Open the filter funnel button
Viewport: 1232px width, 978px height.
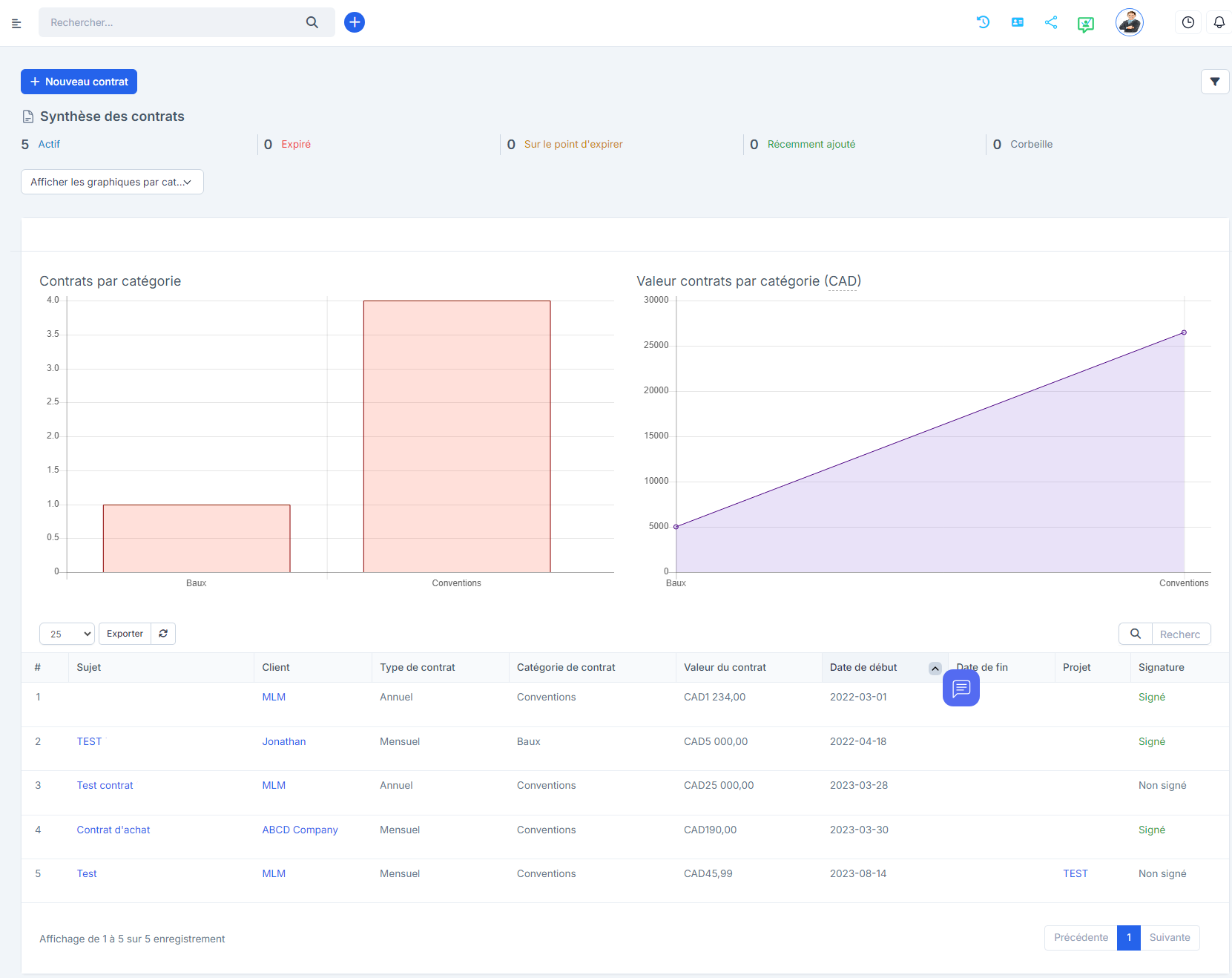[x=1215, y=82]
